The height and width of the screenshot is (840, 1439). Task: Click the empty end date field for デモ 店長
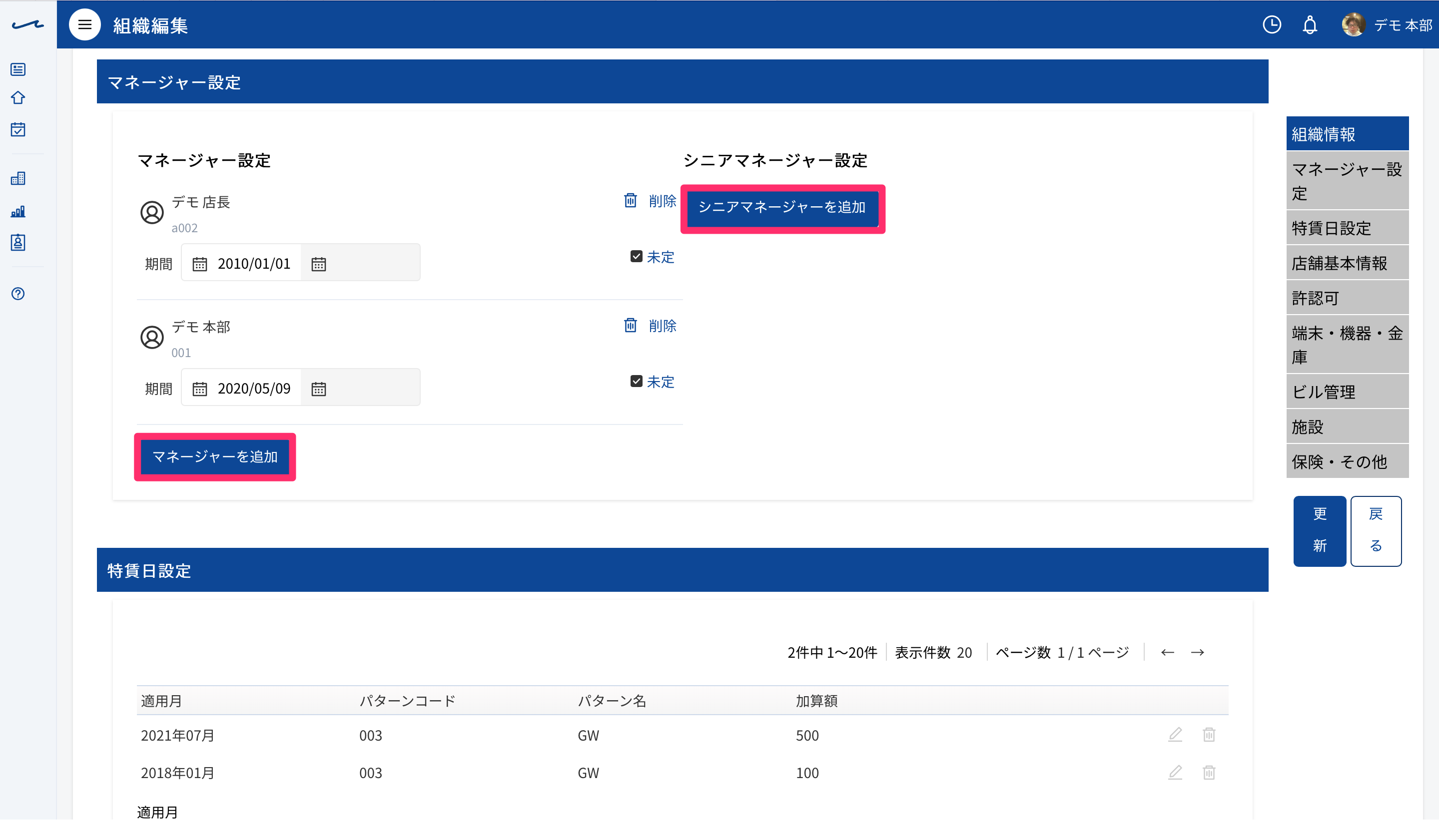360,263
